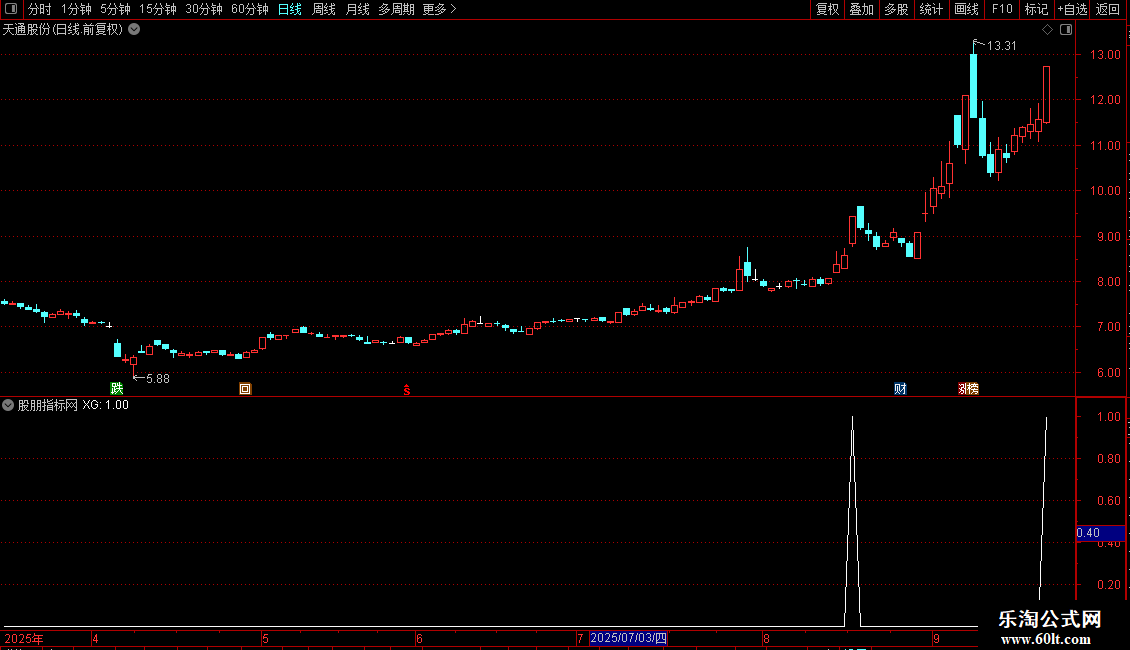Image resolution: width=1130 pixels, height=650 pixels.
Task: Open F10 company information
Action: point(1002,9)
